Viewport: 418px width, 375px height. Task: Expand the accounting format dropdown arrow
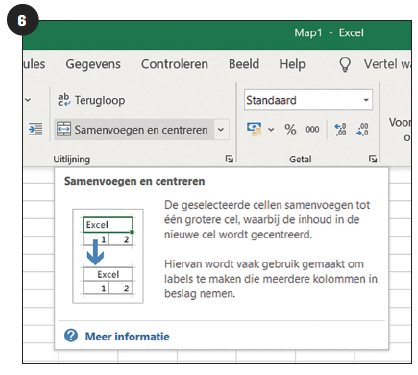(x=271, y=130)
